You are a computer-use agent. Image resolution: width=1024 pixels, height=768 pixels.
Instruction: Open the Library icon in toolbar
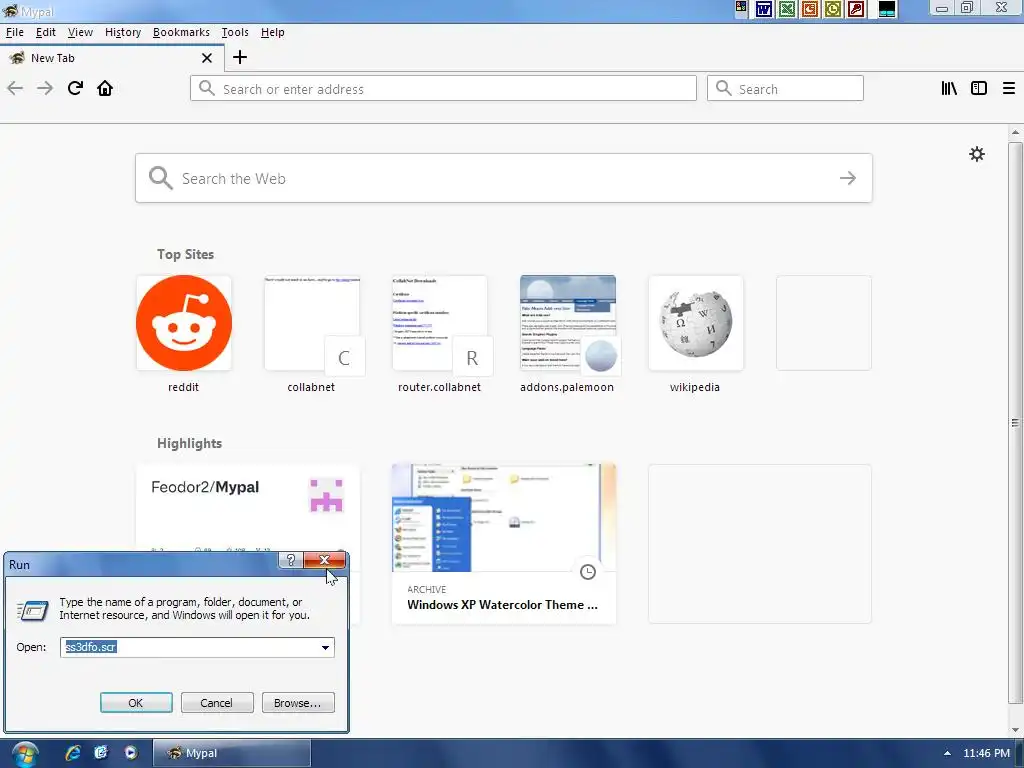[949, 88]
